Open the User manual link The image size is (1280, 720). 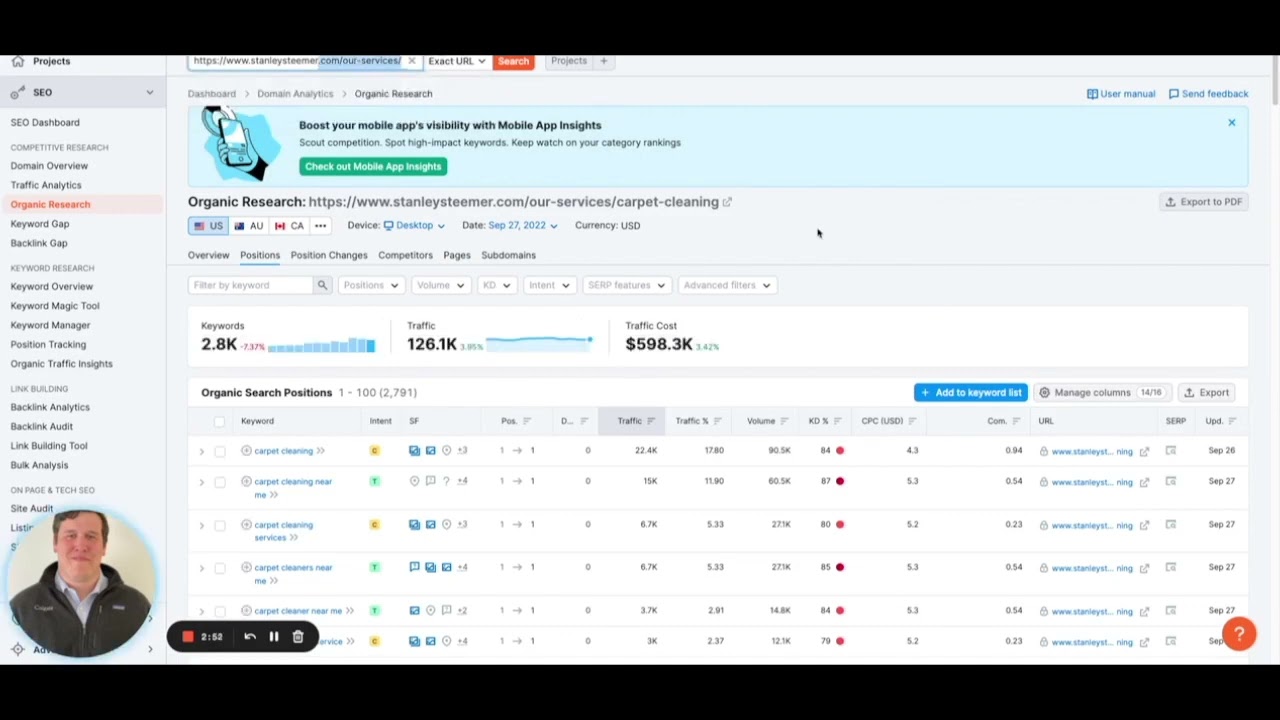pyautogui.click(x=1121, y=94)
